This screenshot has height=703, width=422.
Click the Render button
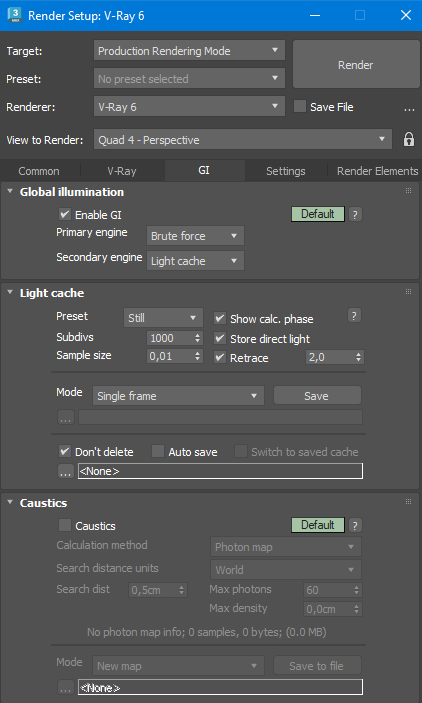click(356, 65)
